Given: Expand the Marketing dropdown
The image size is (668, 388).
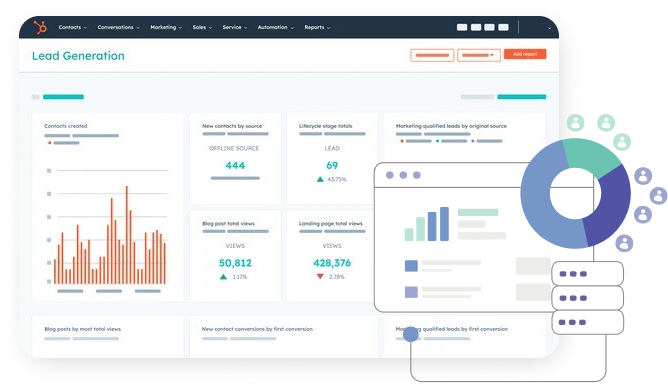Looking at the screenshot, I should pyautogui.click(x=166, y=27).
